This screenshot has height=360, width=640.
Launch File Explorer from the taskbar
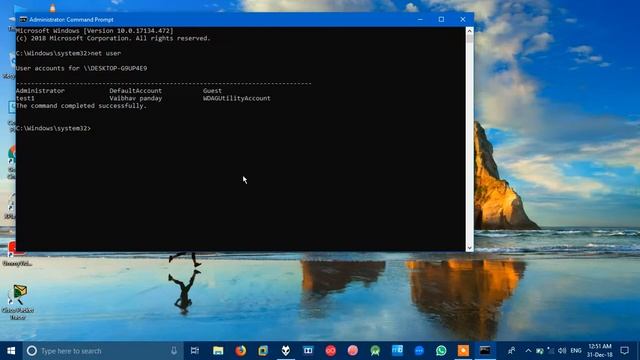[218, 351]
